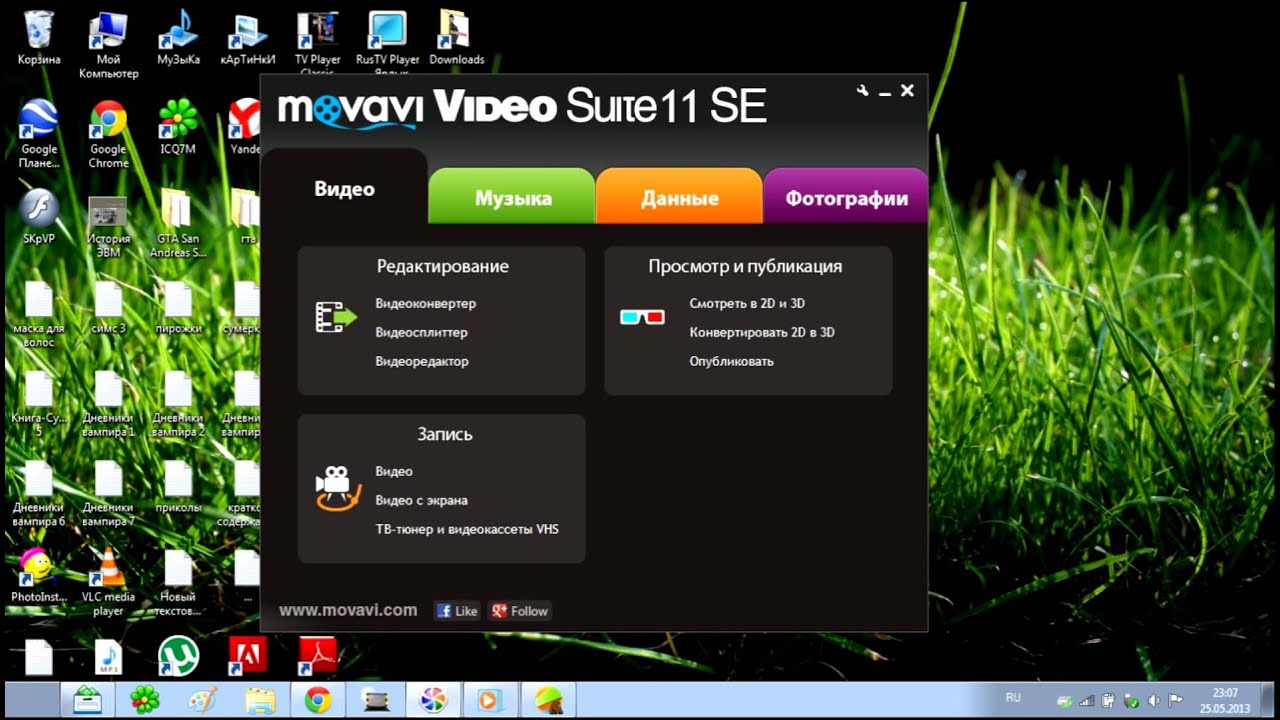Open Chrome from the taskbar

click(318, 699)
